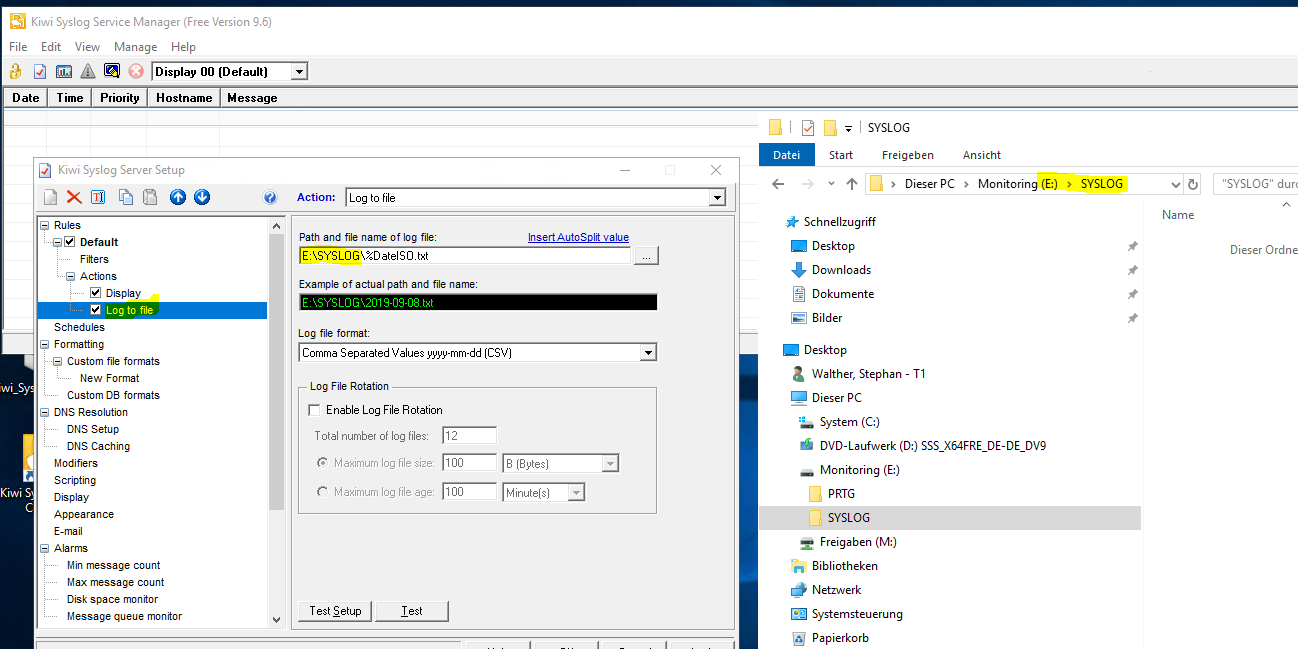Screen dimensions: 1298x649
Task: Click the setup tree scrollbar down arrow
Action: [277, 620]
